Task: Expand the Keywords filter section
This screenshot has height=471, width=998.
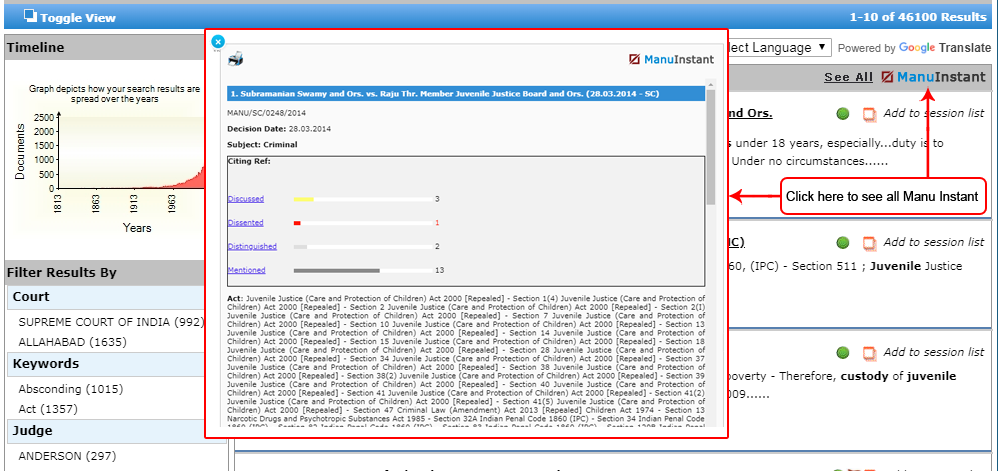Action: click(46, 364)
